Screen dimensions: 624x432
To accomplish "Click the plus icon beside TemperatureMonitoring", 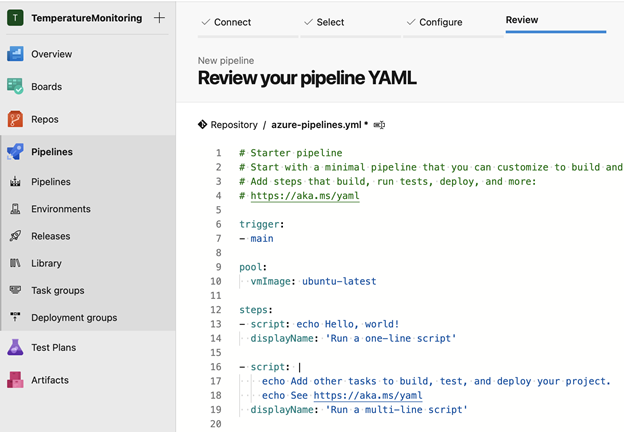I will pos(159,18).
